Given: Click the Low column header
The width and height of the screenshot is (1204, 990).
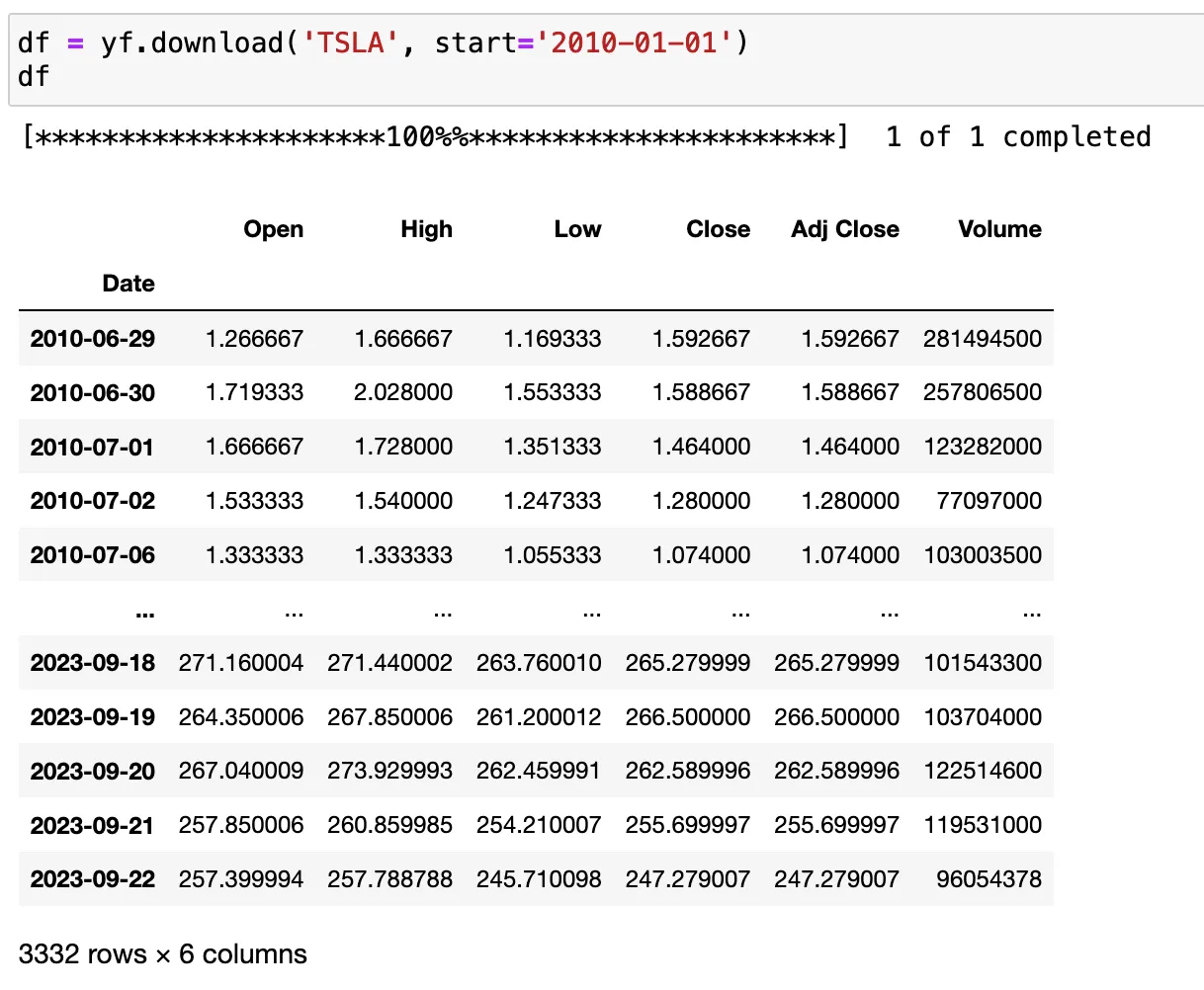Looking at the screenshot, I should pos(578,229).
